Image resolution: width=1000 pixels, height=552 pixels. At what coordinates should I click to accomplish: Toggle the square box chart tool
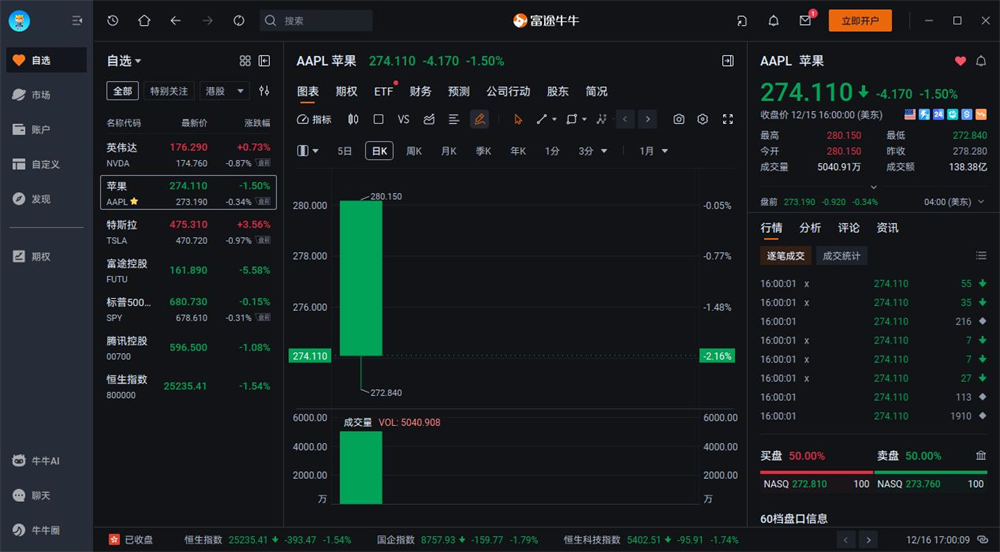pyautogui.click(x=378, y=119)
